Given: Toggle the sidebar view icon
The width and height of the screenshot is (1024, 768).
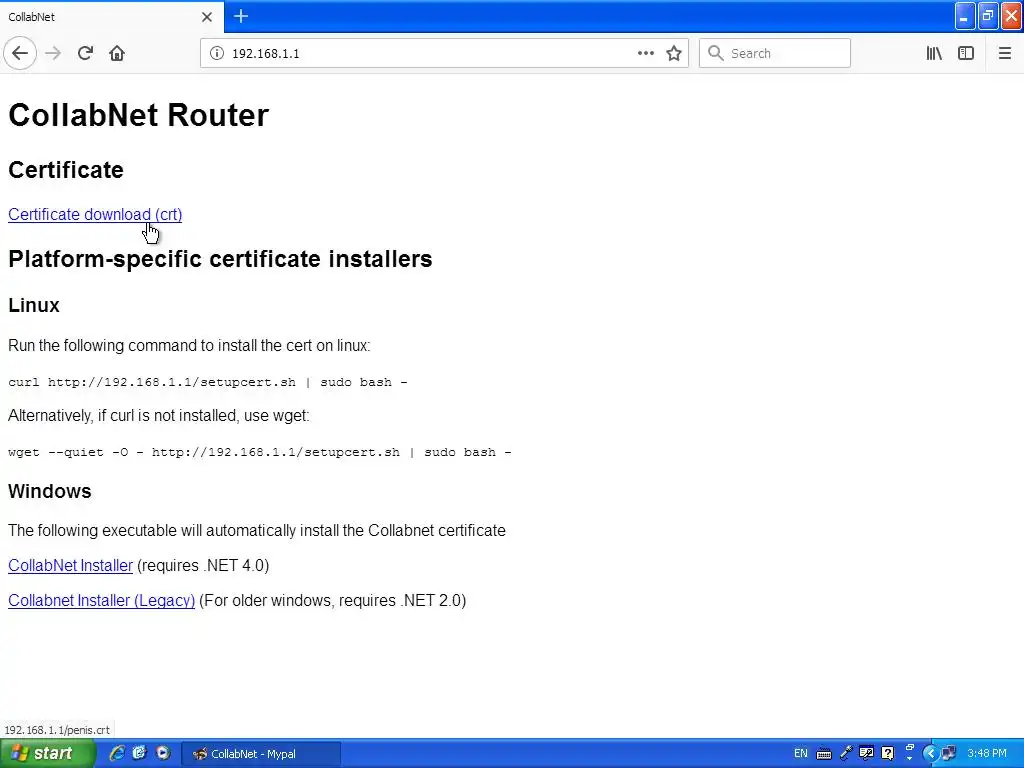Looking at the screenshot, I should [966, 54].
